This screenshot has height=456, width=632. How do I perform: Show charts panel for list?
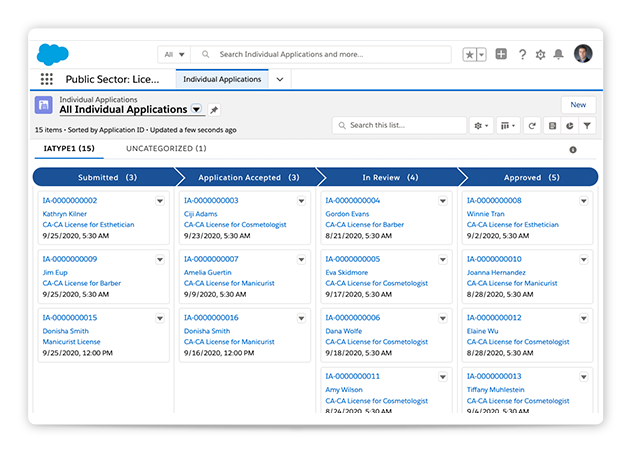(x=569, y=126)
